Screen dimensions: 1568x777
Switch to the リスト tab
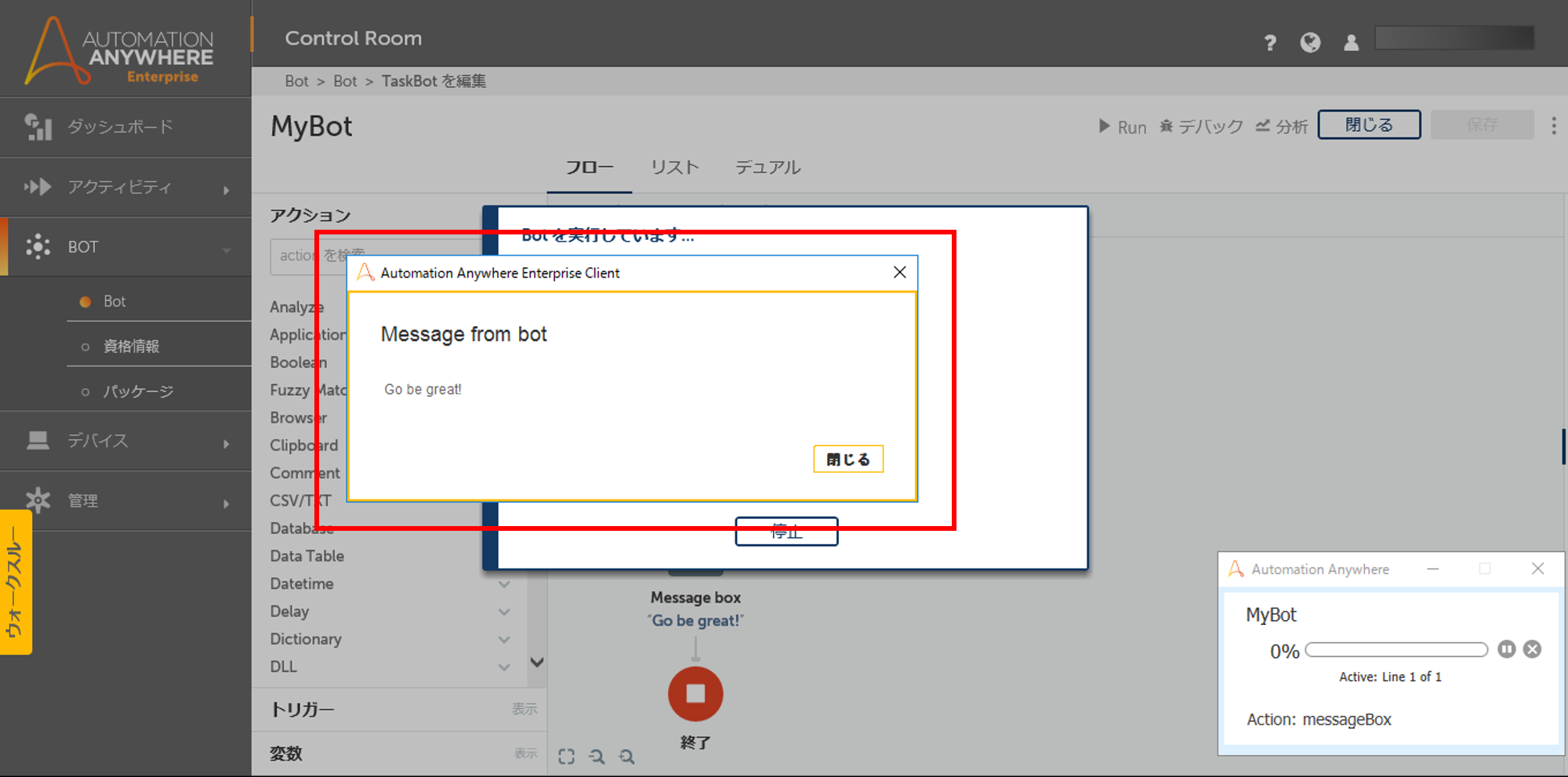tap(674, 168)
